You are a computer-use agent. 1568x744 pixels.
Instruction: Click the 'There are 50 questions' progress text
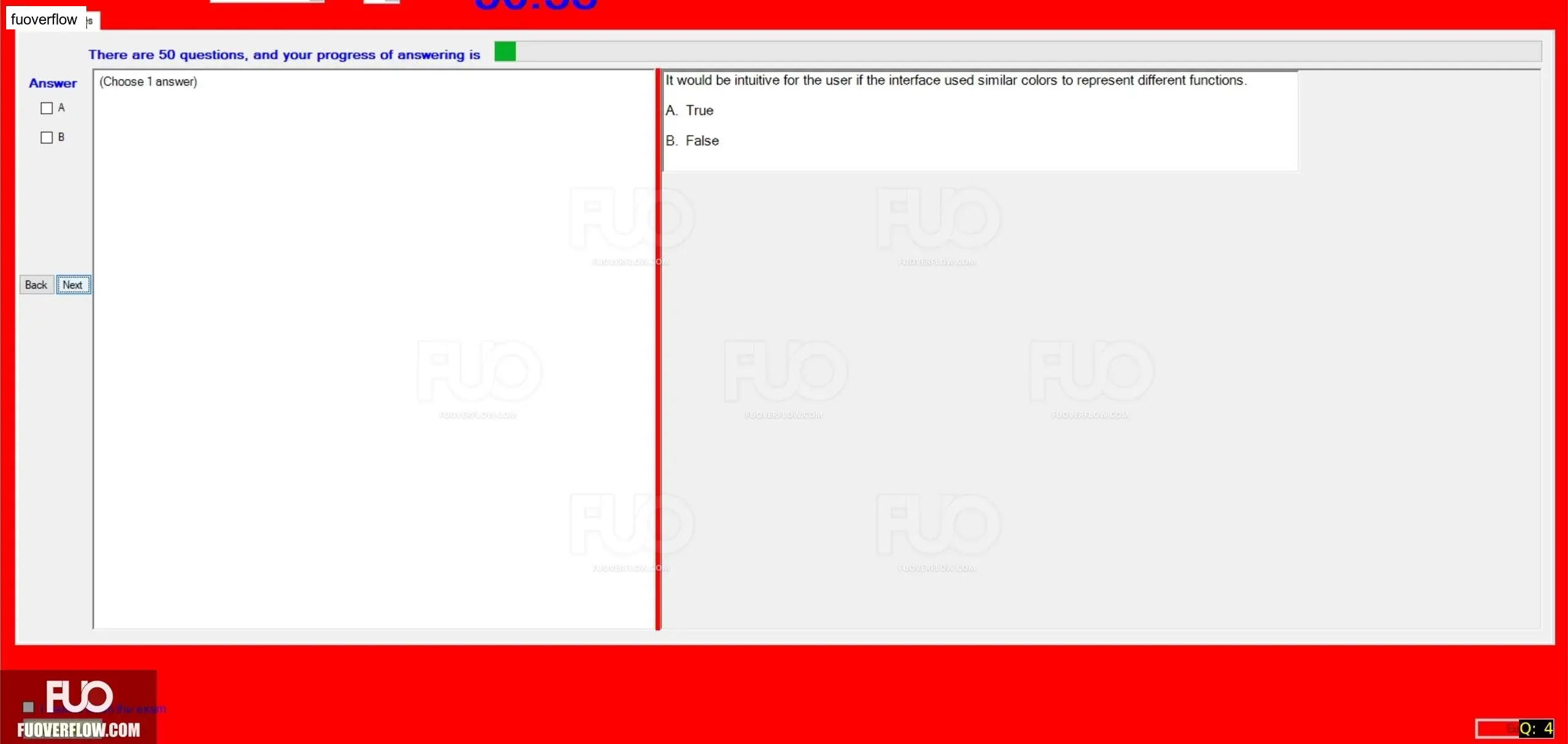pos(284,54)
